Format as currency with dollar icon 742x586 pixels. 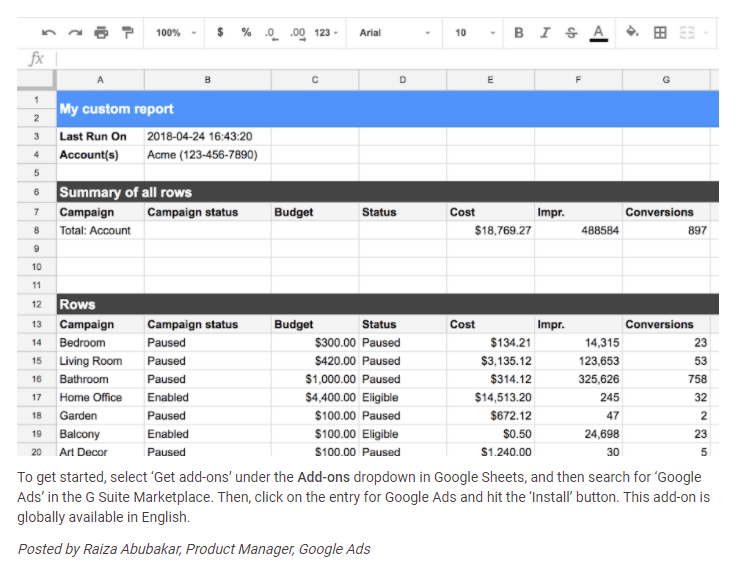[x=220, y=33]
